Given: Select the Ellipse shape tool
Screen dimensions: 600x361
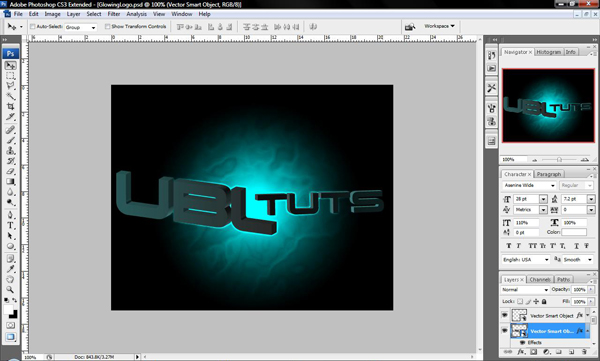Looking at the screenshot, I should [10, 246].
